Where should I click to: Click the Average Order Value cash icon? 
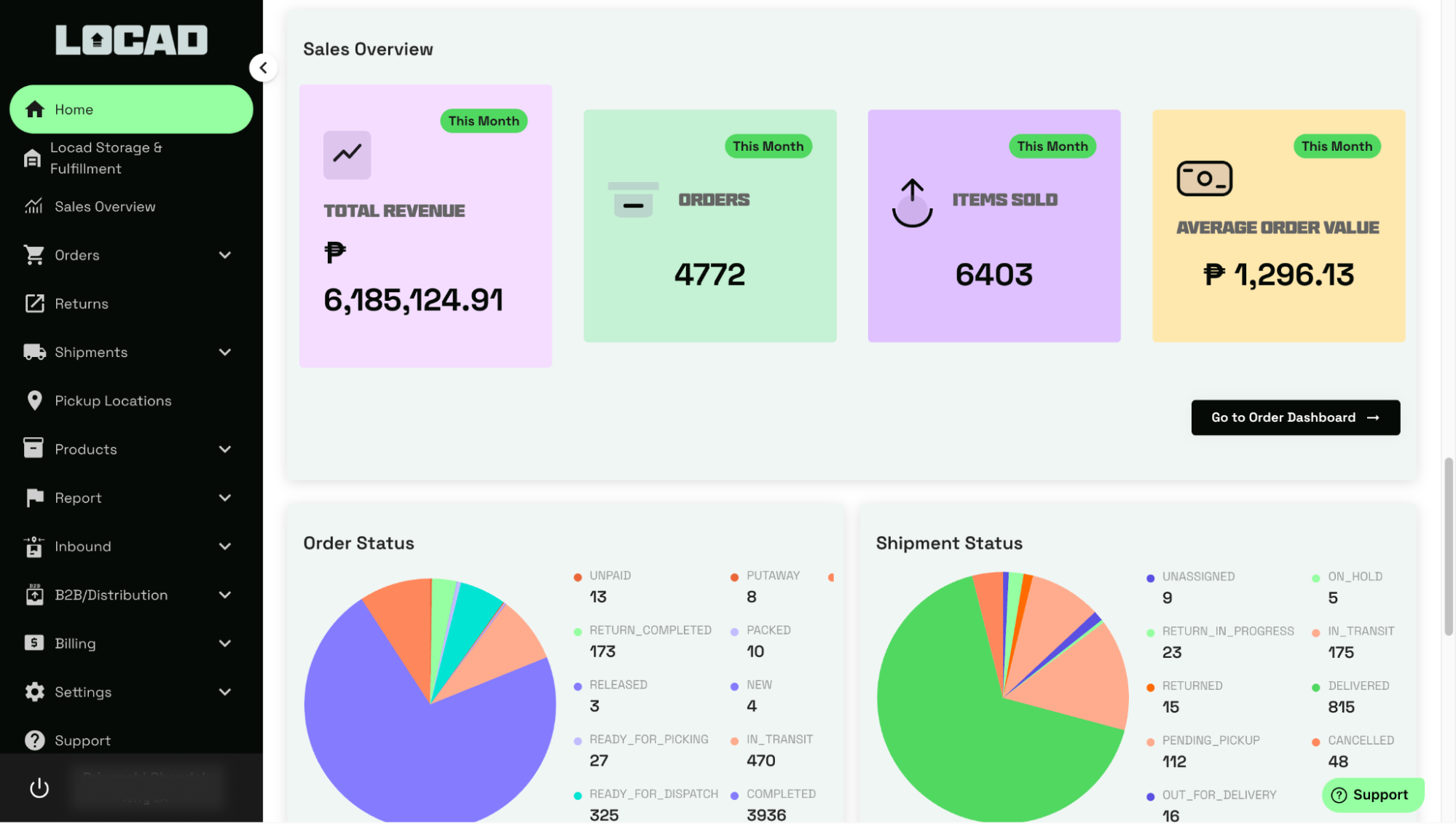coord(1204,178)
